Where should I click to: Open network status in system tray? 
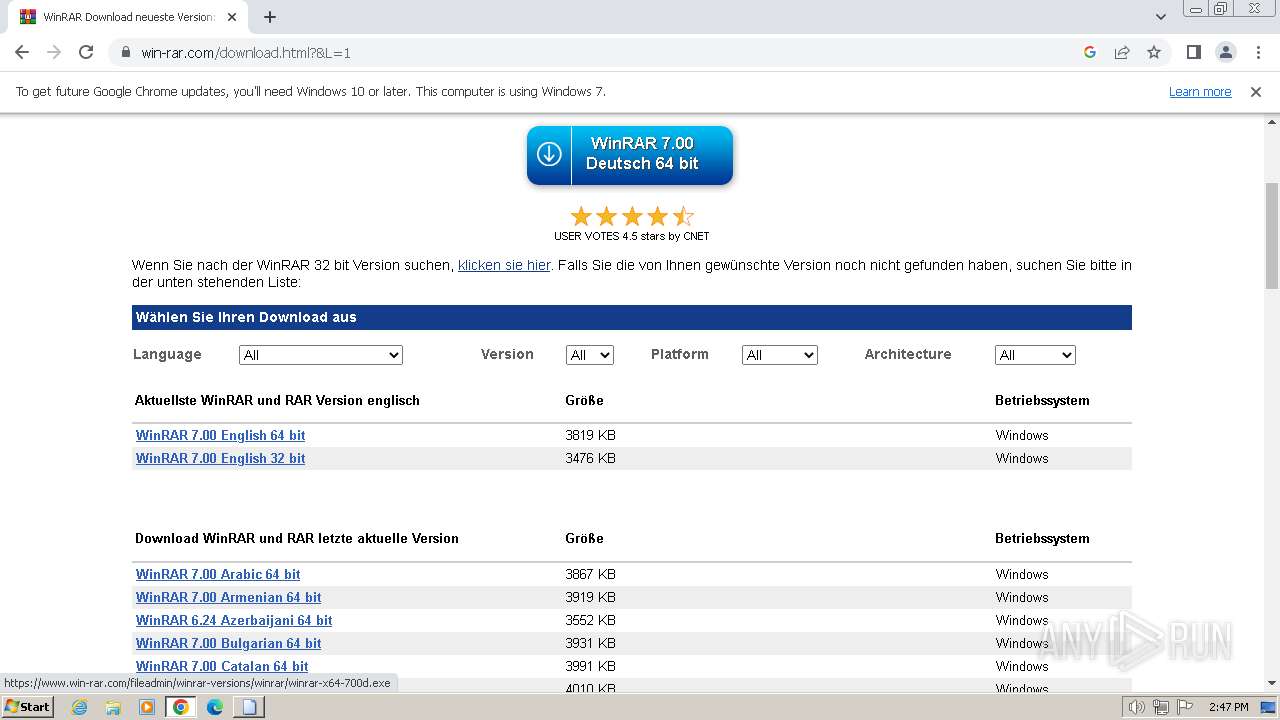[1161, 707]
